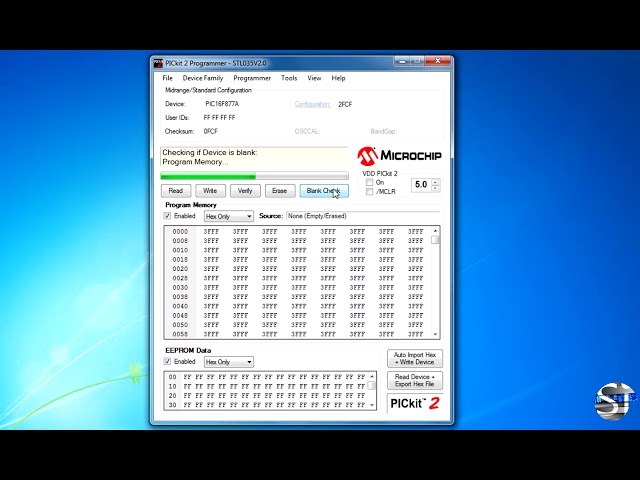Open EEPROM Data Hex Only dropdown

click(x=229, y=362)
